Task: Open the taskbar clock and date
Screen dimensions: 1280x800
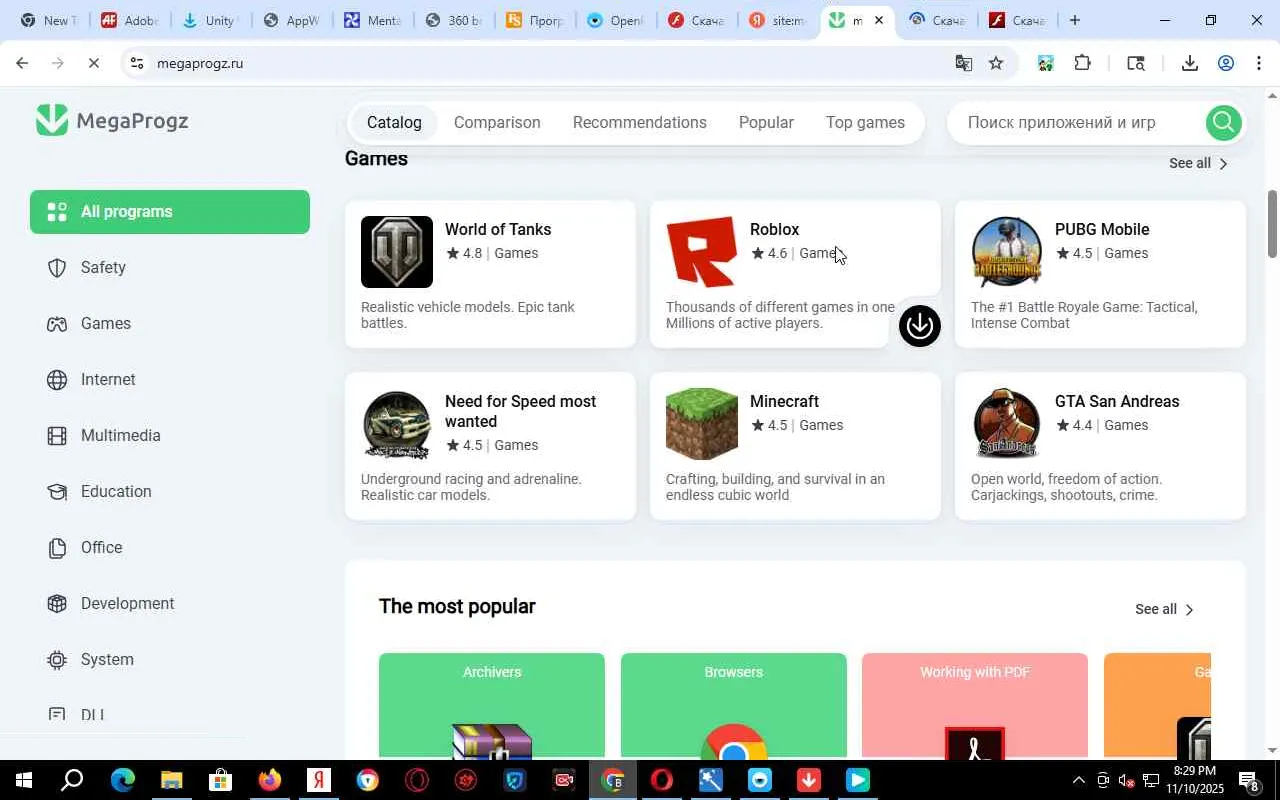Action: (1196, 780)
